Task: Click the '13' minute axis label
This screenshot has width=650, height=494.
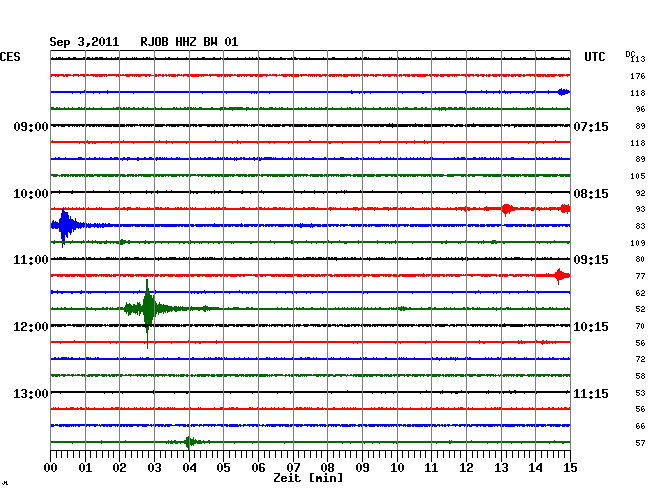Action: 501,467
